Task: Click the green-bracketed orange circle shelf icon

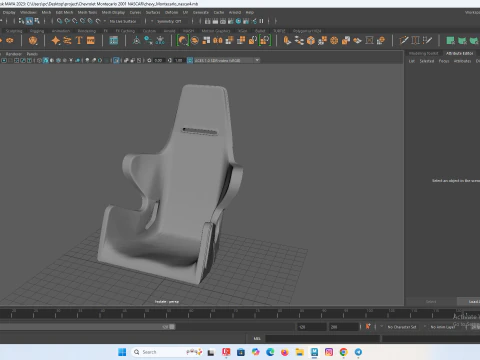Action: coord(183,41)
